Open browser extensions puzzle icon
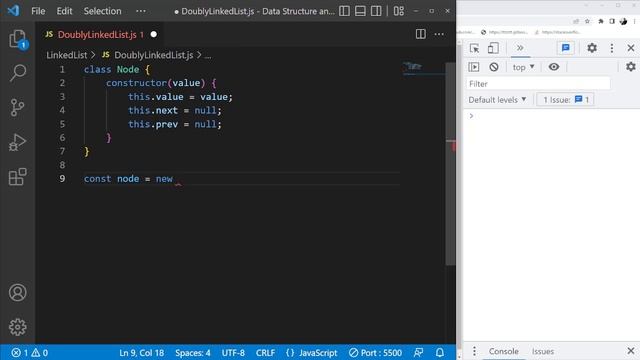Image resolution: width=640 pixels, height=360 pixels. click(x=601, y=21)
